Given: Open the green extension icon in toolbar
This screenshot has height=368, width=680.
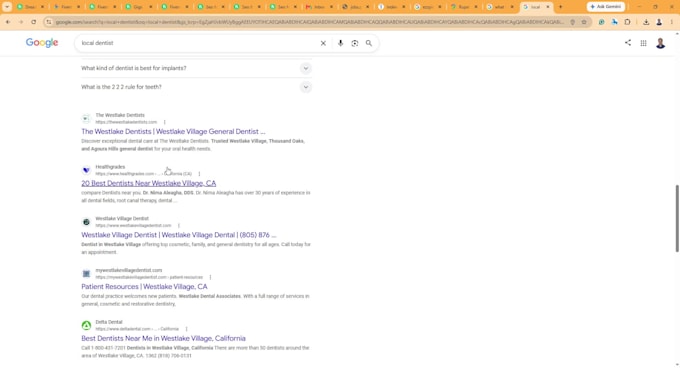Looking at the screenshot, I should [602, 22].
